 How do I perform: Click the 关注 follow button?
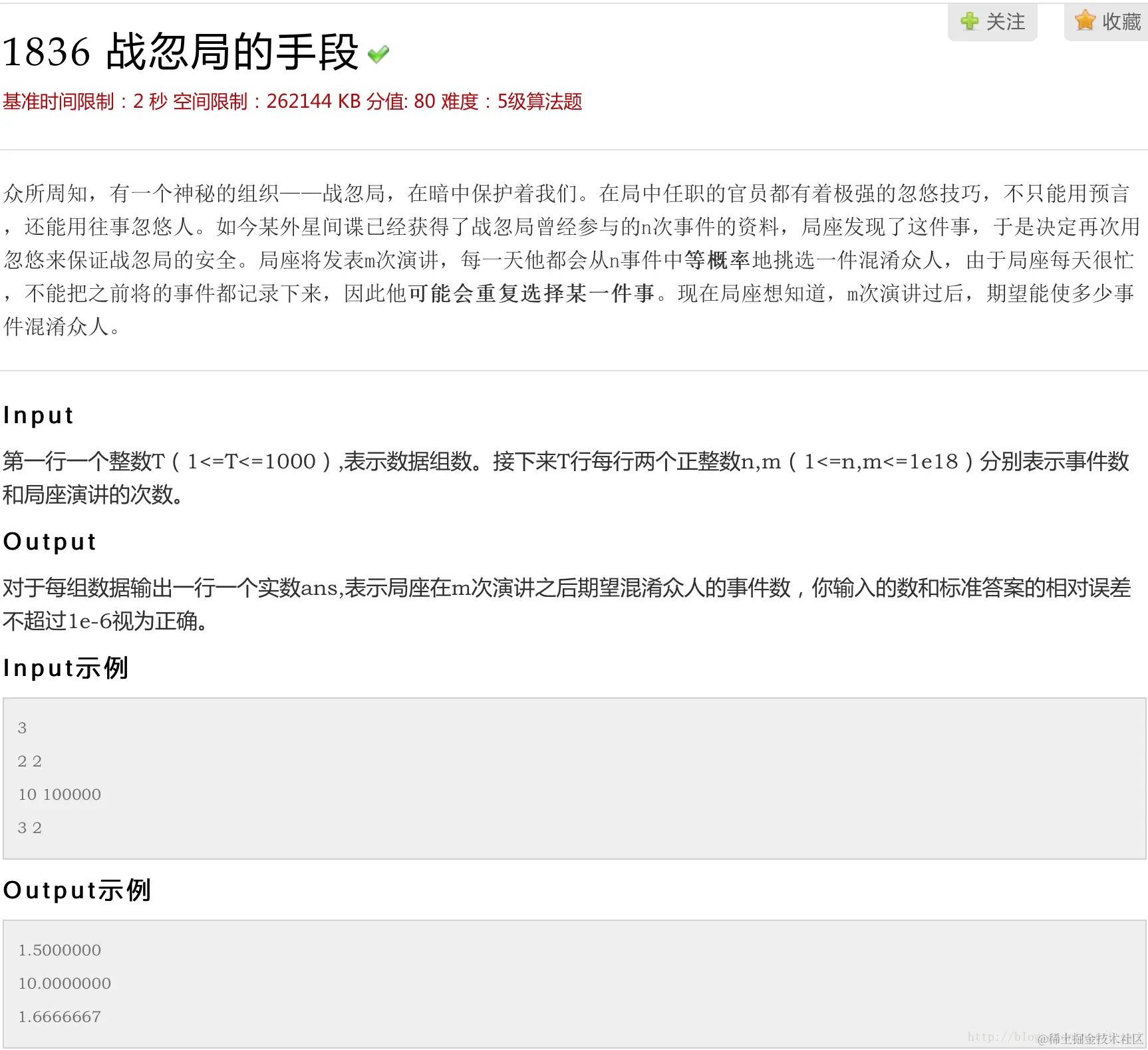pos(992,22)
